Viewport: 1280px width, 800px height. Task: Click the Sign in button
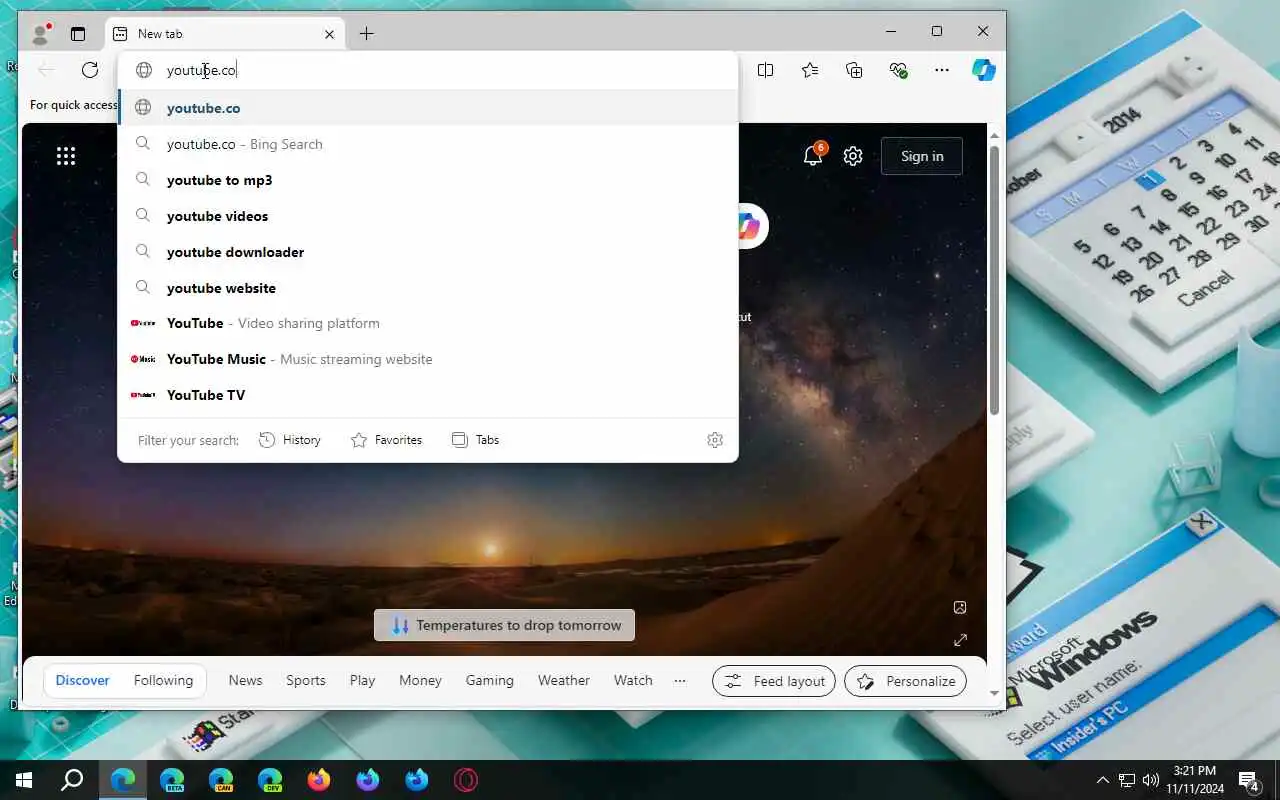tap(922, 156)
